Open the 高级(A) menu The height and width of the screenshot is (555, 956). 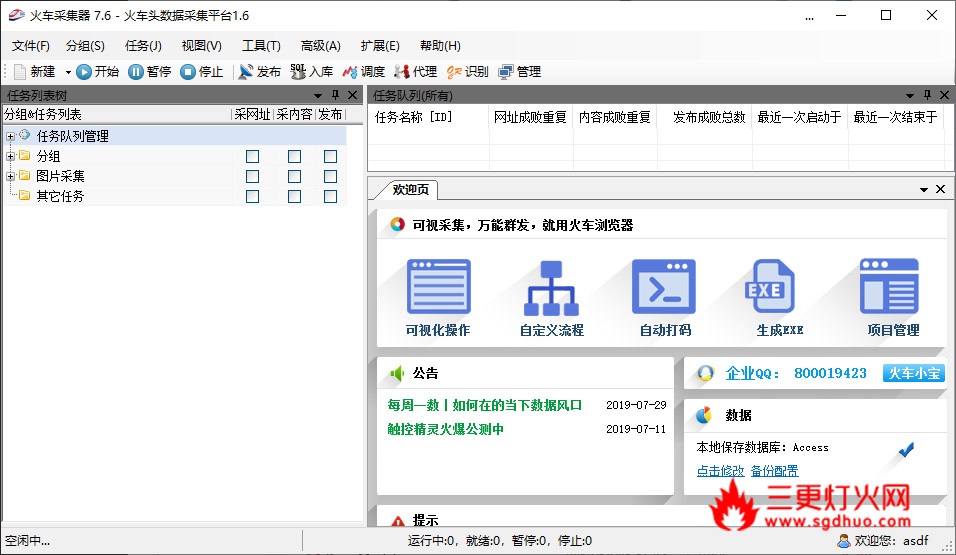pos(320,46)
